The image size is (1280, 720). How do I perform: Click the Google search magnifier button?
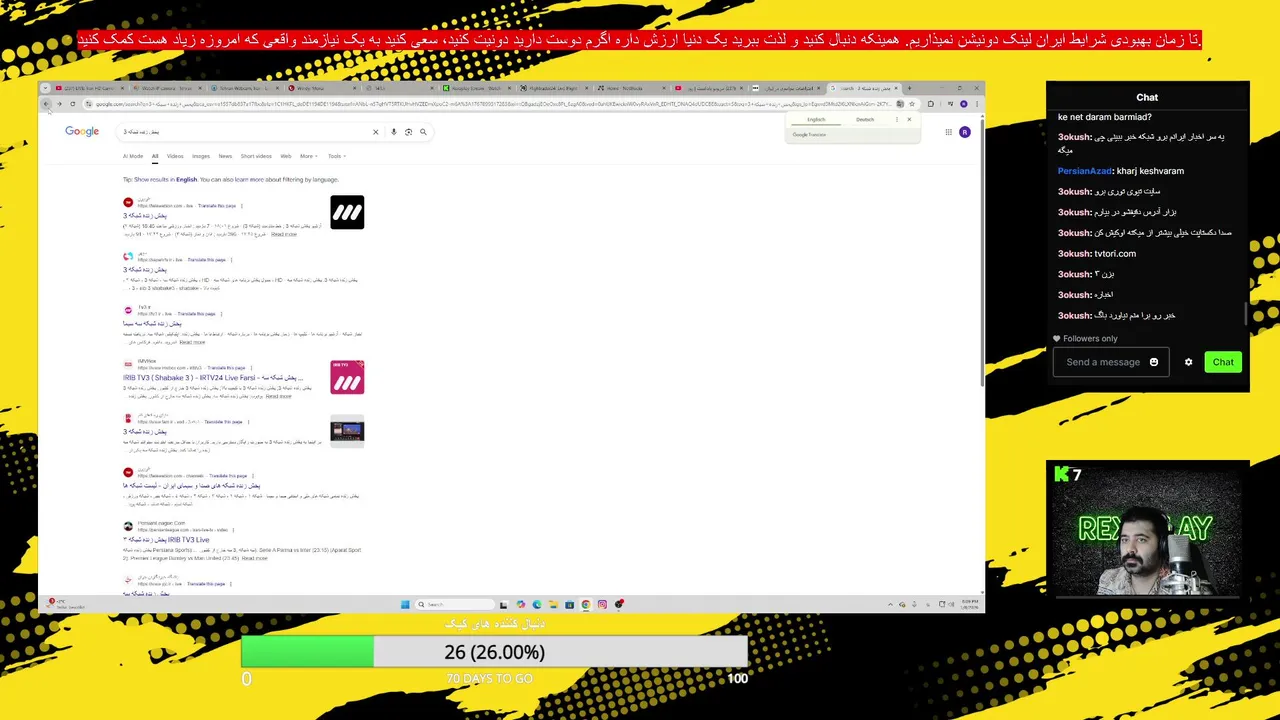click(x=423, y=132)
